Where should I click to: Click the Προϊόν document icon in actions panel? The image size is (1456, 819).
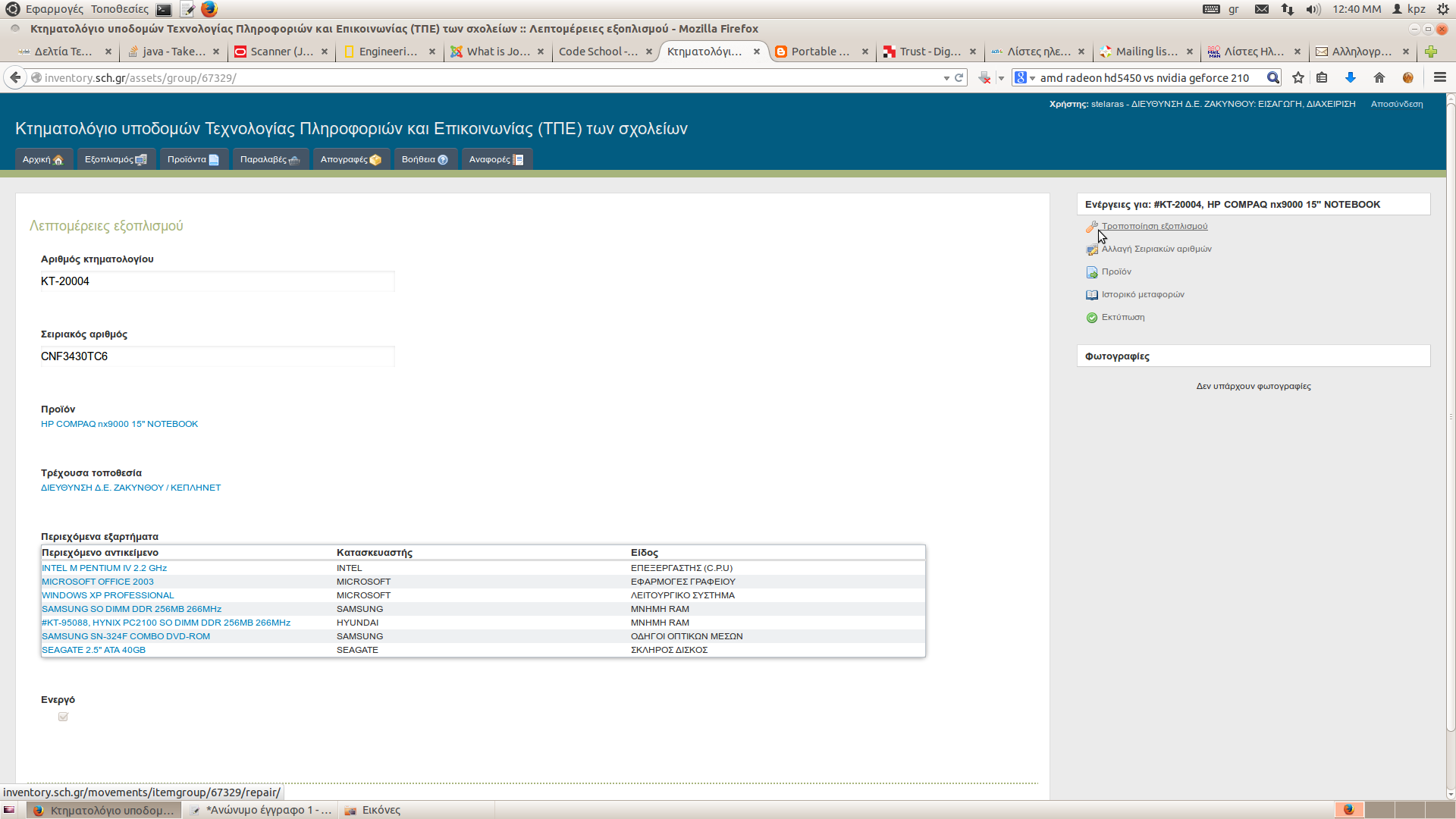pos(1092,272)
